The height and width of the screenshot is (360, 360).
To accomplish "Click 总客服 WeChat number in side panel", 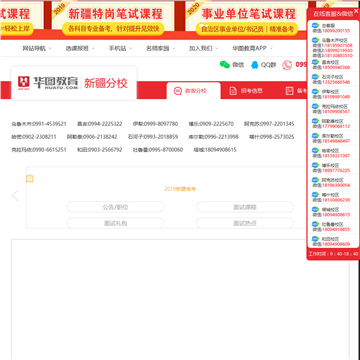I will click(x=336, y=31).
